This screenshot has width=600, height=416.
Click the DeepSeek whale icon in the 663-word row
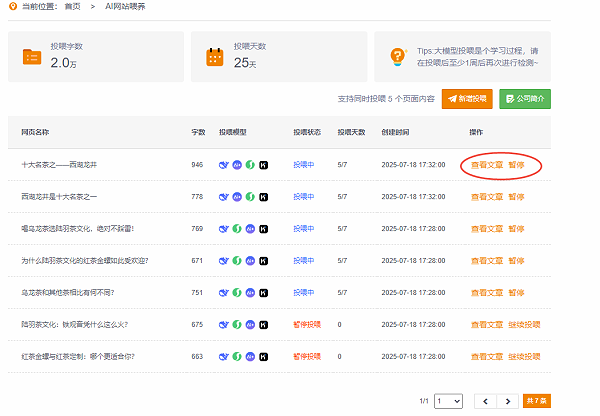(223, 357)
